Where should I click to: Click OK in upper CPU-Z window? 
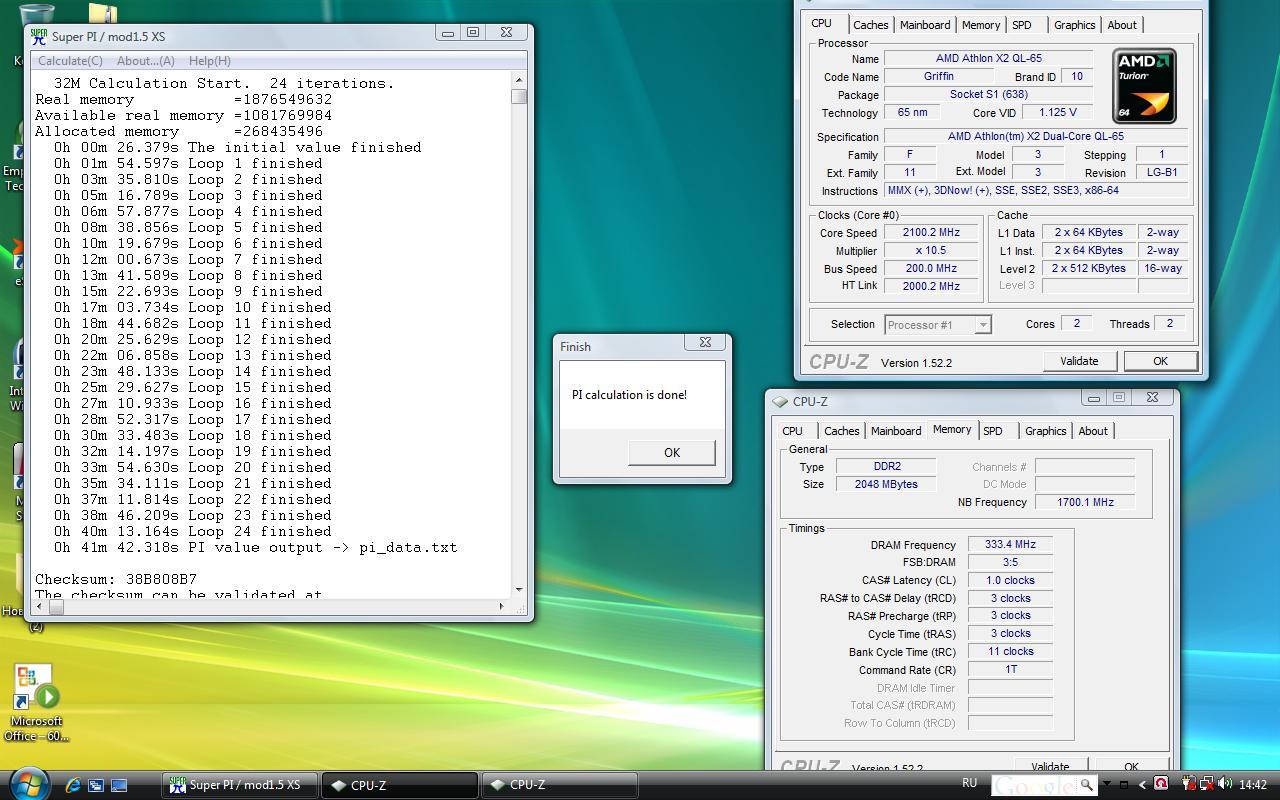point(1160,361)
